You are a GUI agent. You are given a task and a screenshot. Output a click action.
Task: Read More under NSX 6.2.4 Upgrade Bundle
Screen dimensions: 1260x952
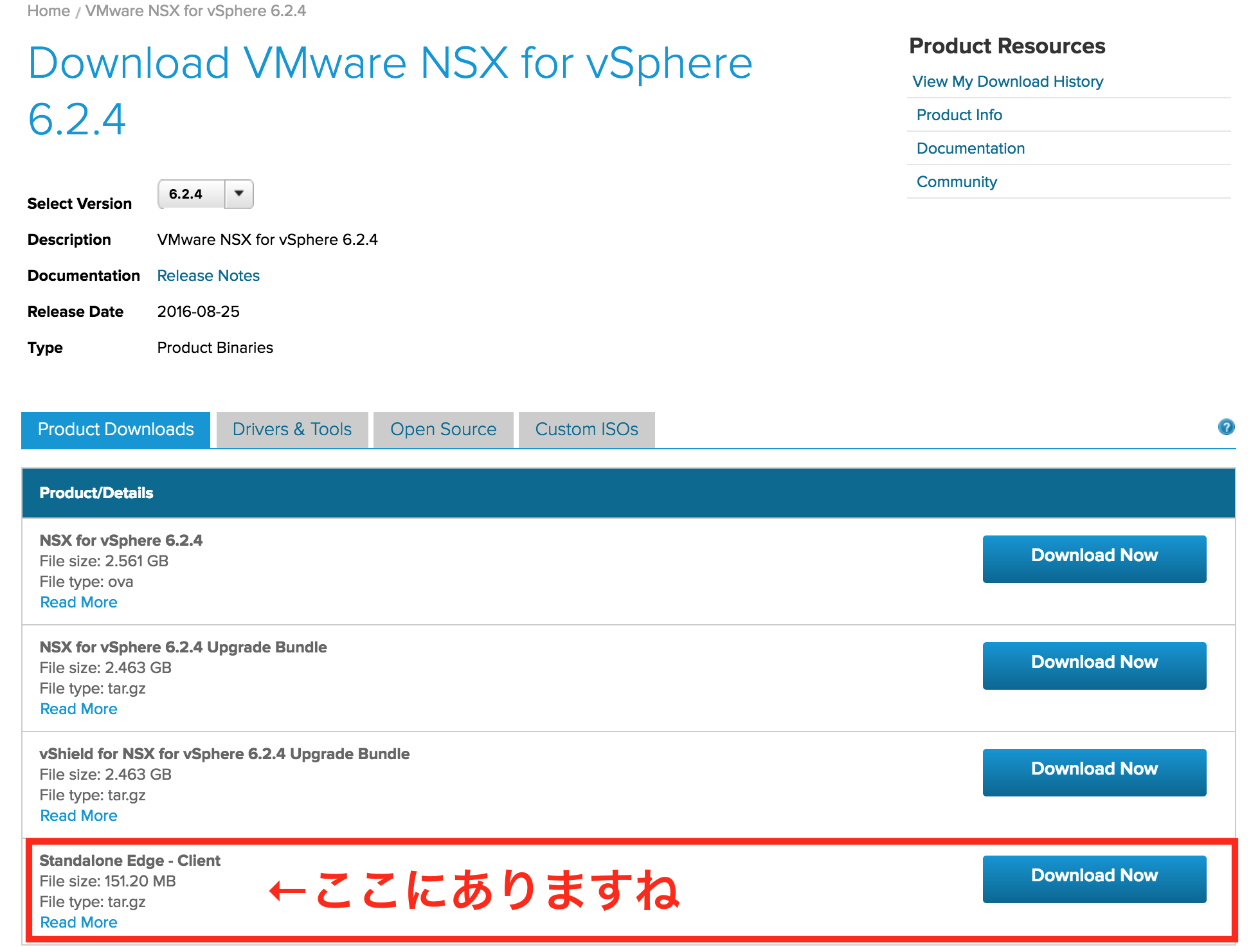pyautogui.click(x=78, y=709)
